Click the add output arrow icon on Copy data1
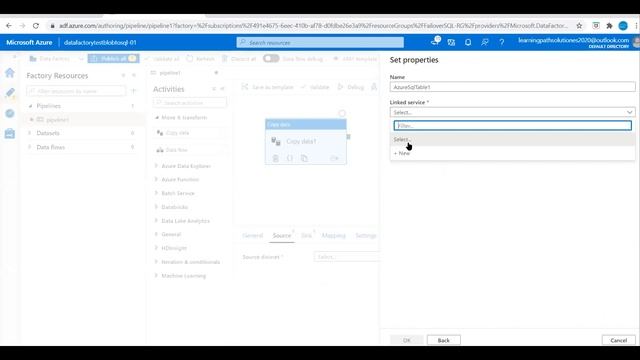Image resolution: width=640 pixels, height=360 pixels. pyautogui.click(x=334, y=158)
